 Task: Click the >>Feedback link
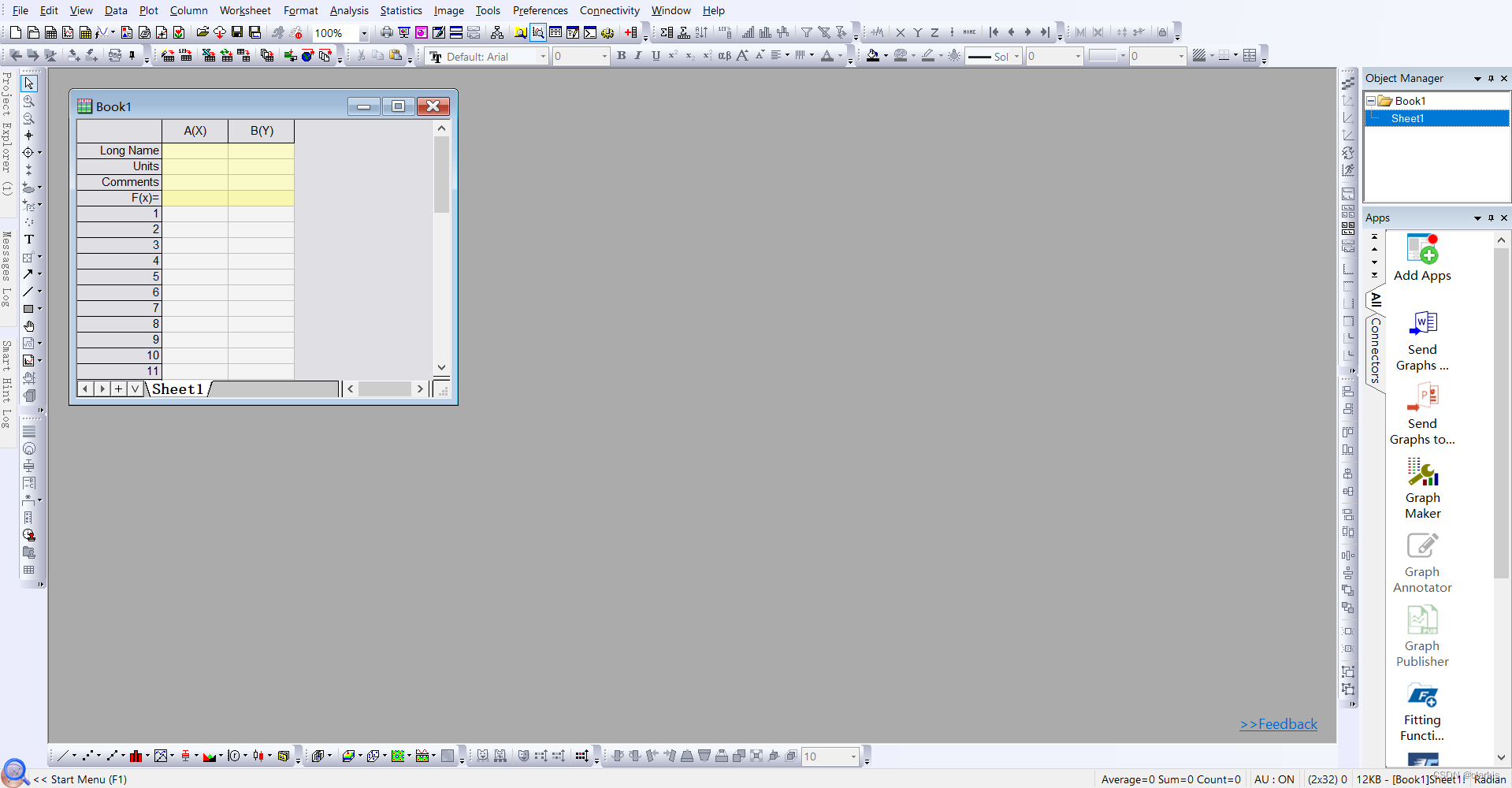tap(1278, 724)
